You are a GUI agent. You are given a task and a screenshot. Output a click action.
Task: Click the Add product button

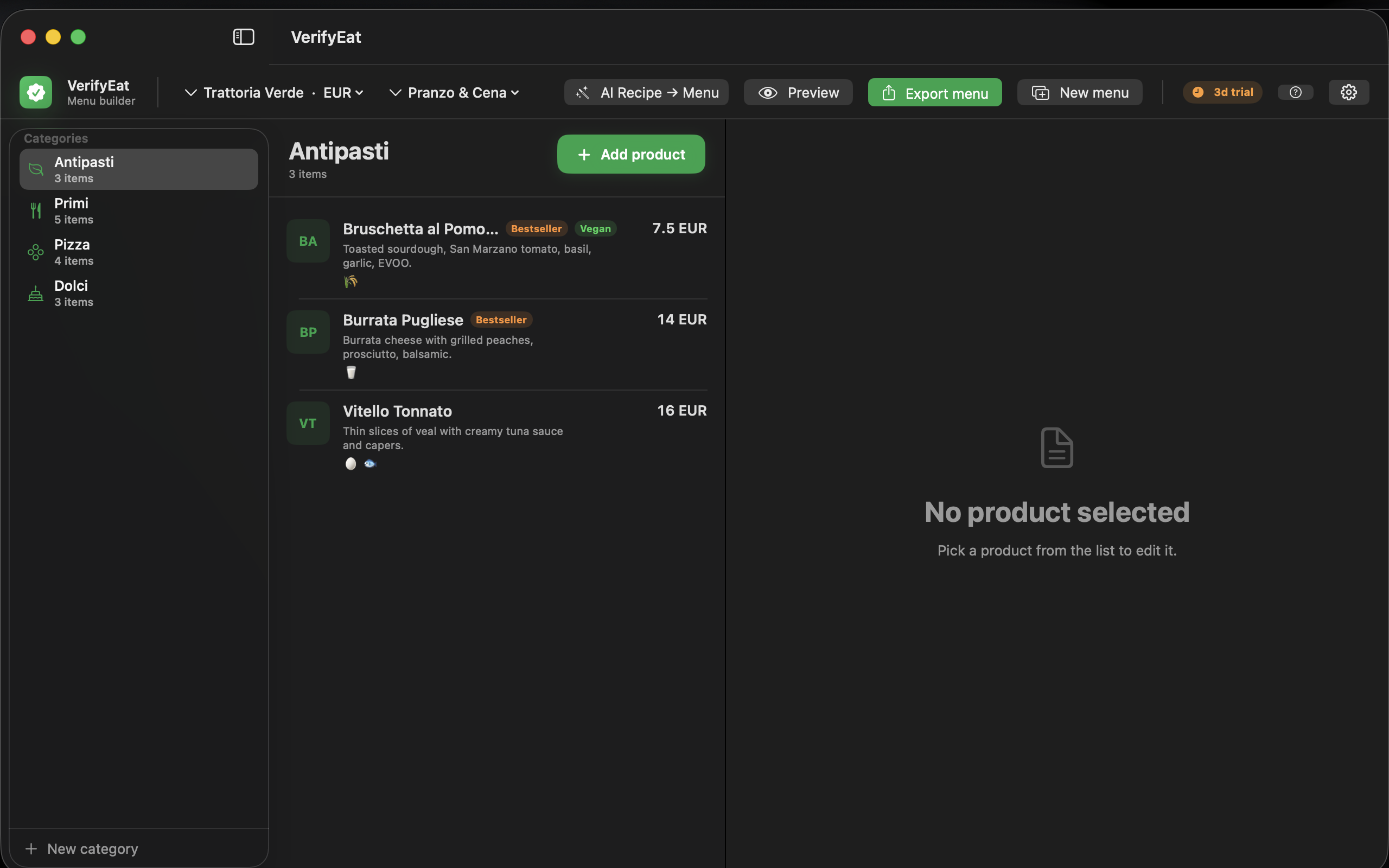click(631, 154)
